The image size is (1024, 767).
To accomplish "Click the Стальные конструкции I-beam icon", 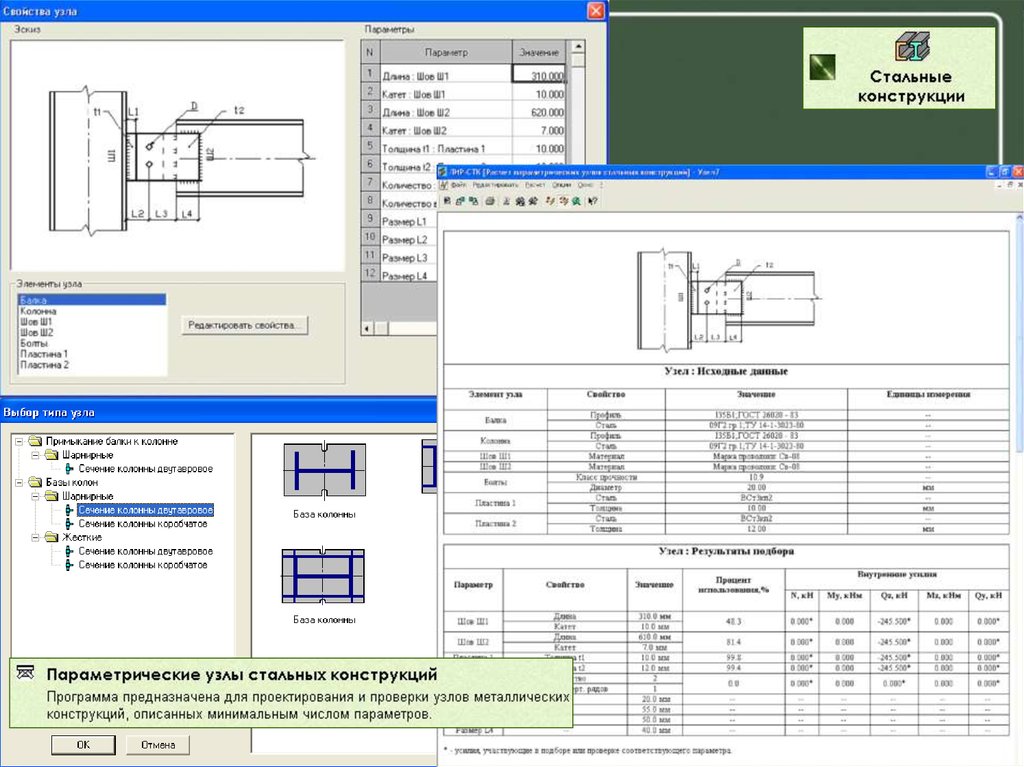I will [x=911, y=47].
